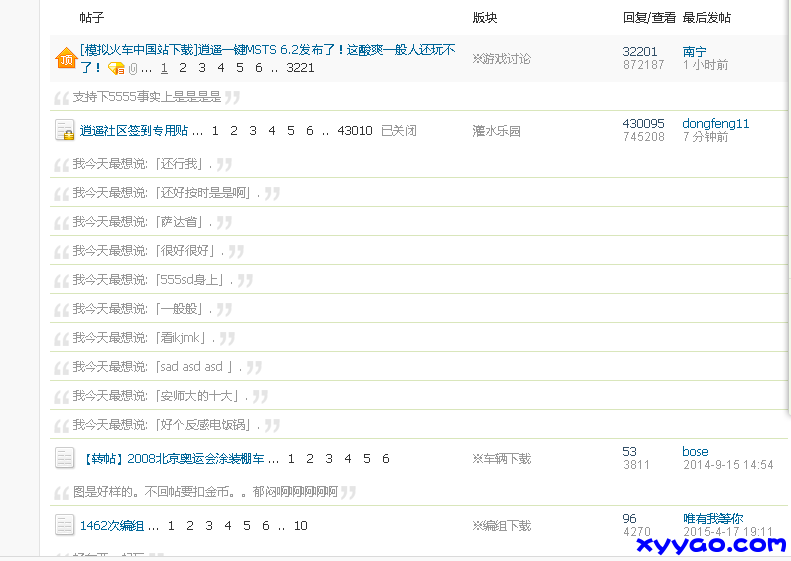The height and width of the screenshot is (561, 791).
Task: Open the 1462次编组 thread
Action: click(112, 526)
